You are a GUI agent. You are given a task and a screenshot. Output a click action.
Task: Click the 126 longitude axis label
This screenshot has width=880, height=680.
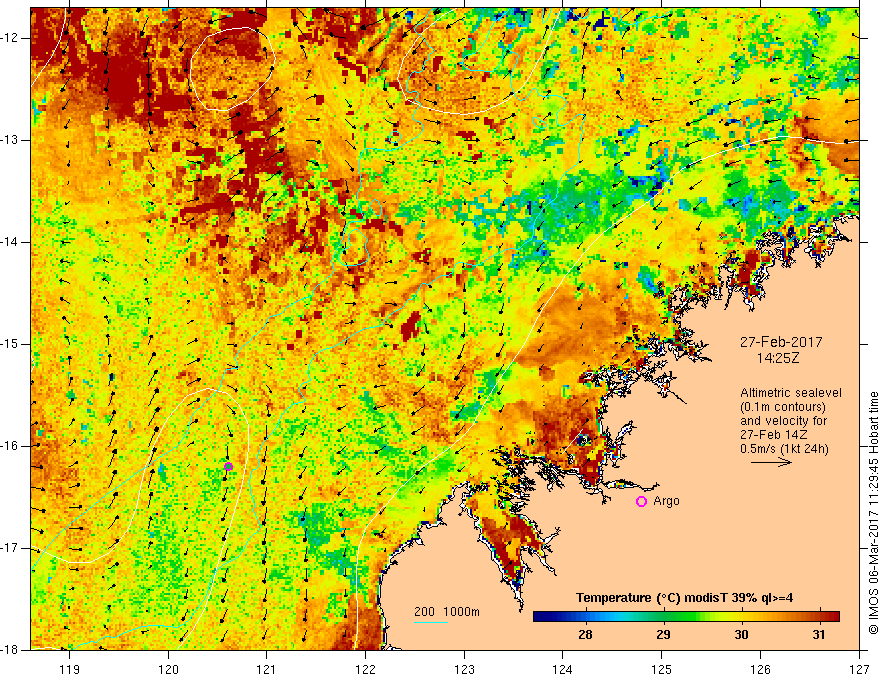click(x=760, y=669)
